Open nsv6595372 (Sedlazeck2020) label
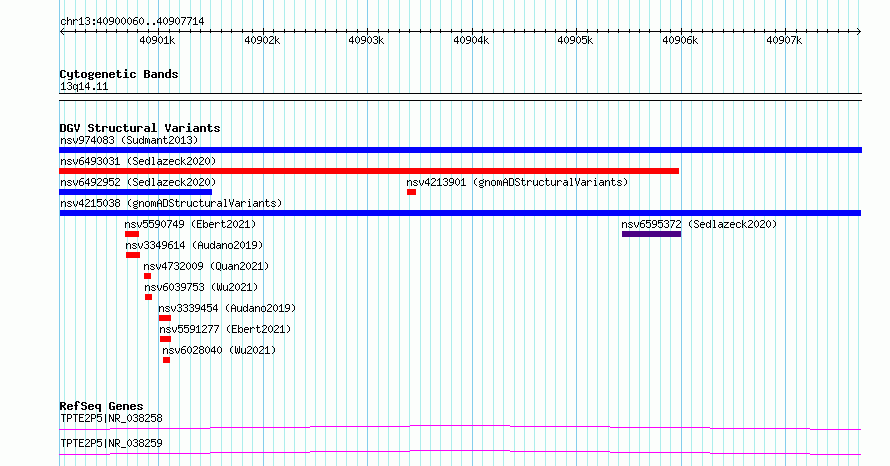 (x=699, y=224)
